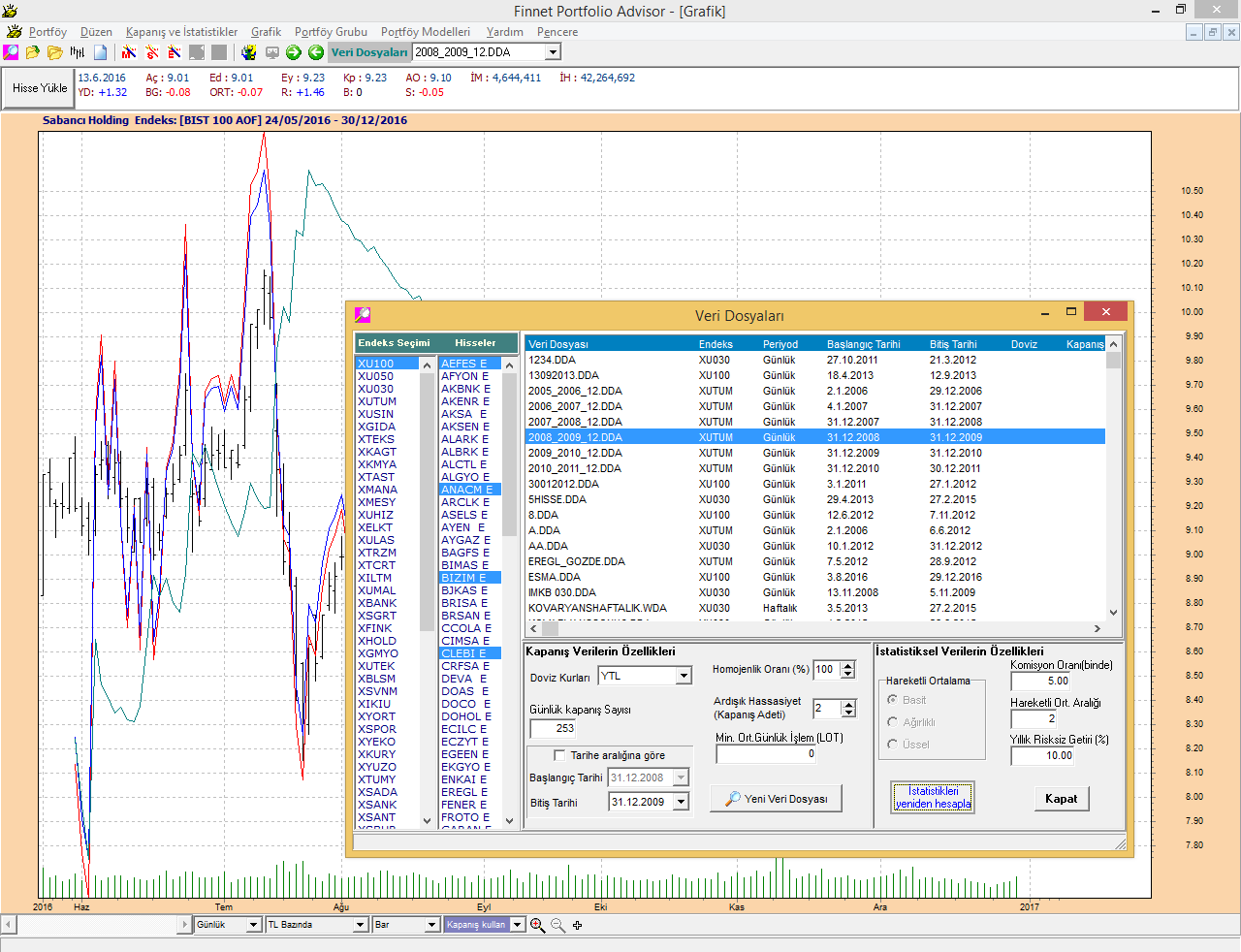Viewport: 1241px width, 952px height.
Task: Open the Portföy Modelleri menu
Action: (425, 32)
